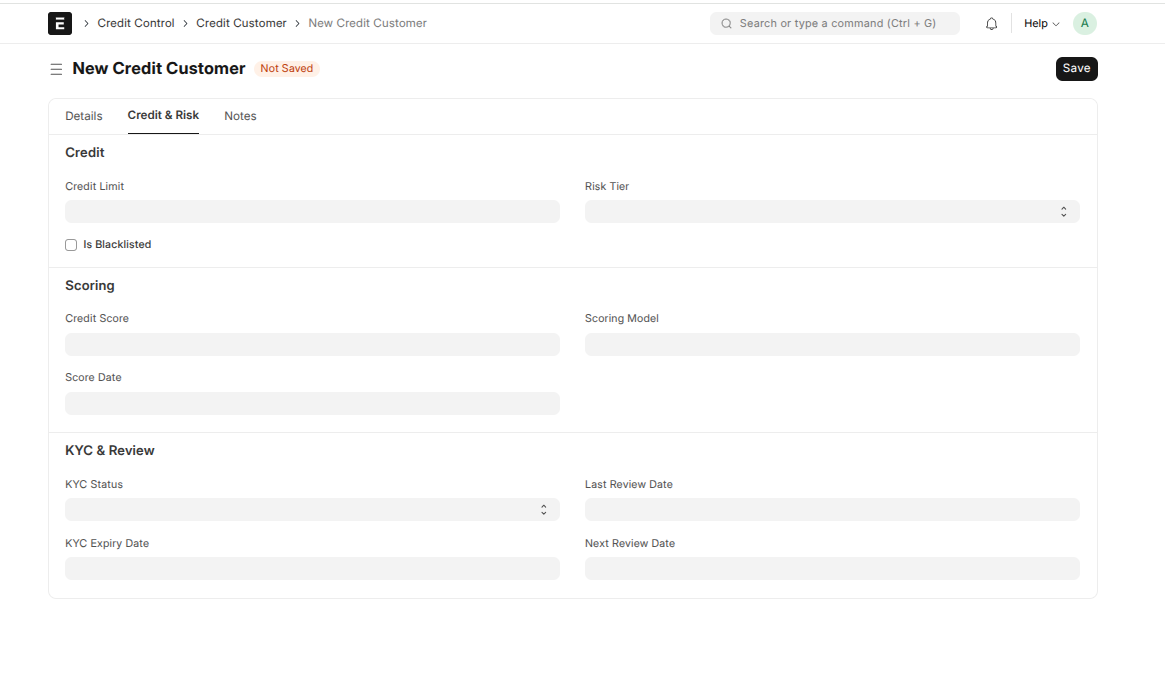Open the ERPNext home logo icon
Image resolution: width=1165 pixels, height=687 pixels.
coord(60,23)
